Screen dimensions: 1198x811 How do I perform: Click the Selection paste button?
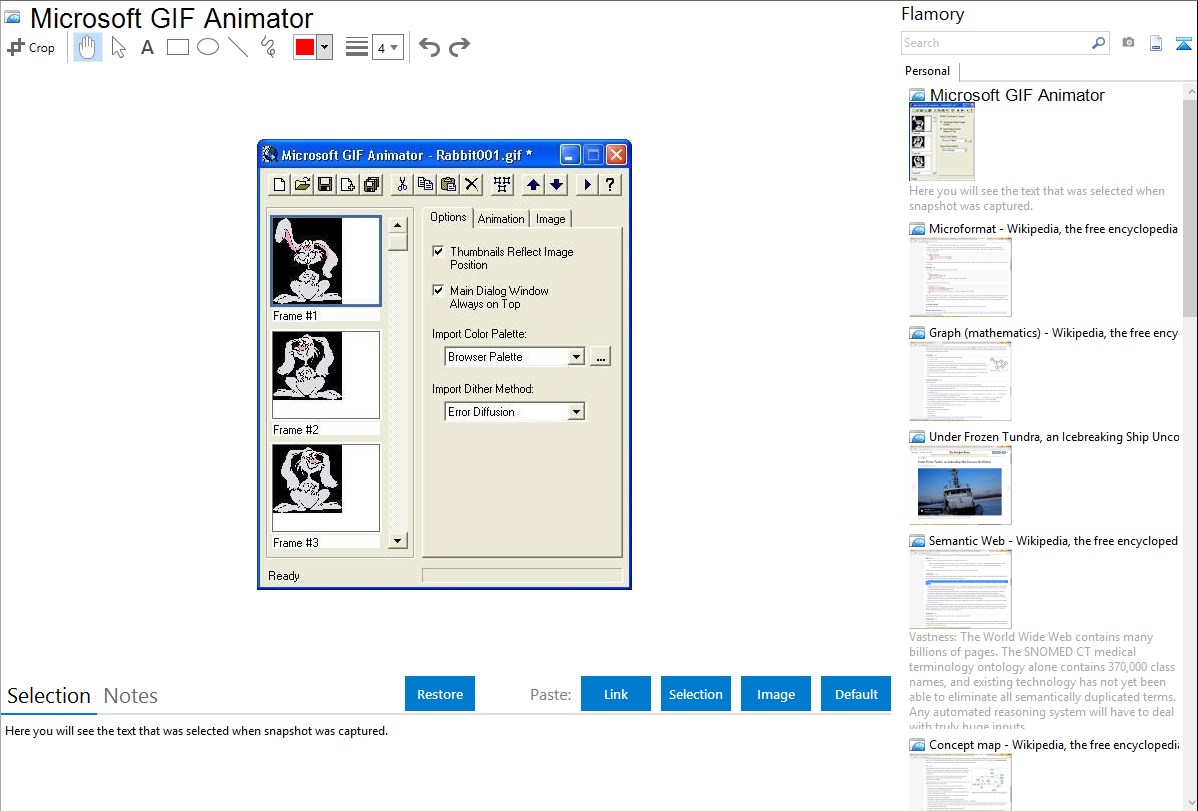696,694
